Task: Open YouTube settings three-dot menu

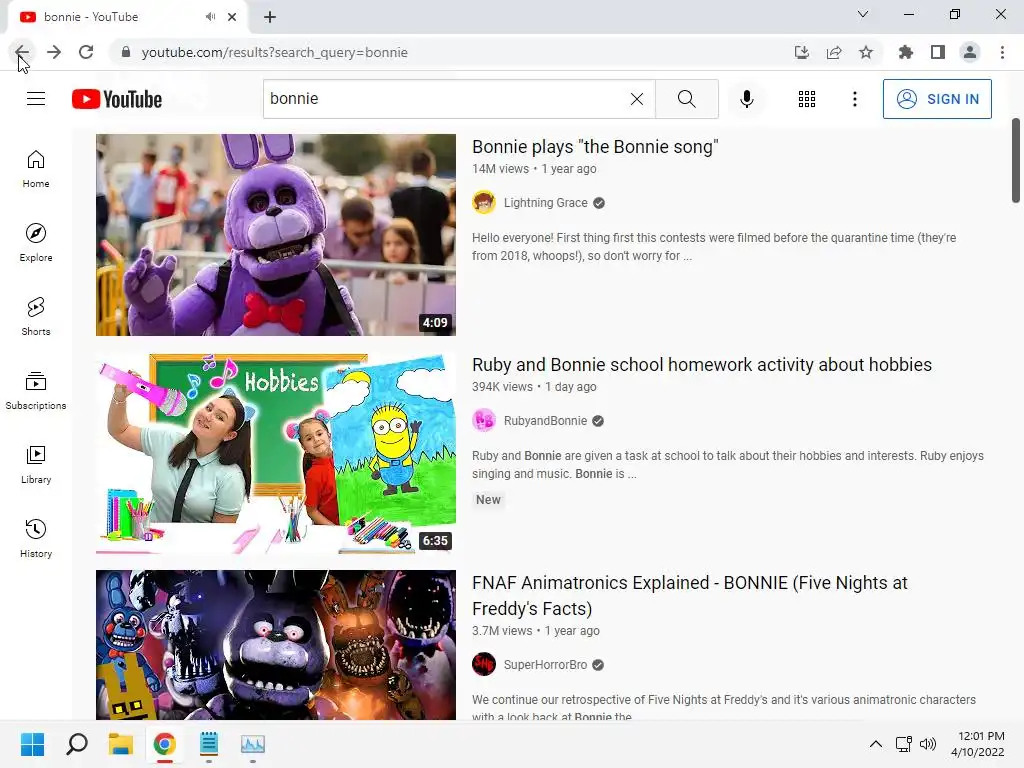Action: tap(854, 99)
